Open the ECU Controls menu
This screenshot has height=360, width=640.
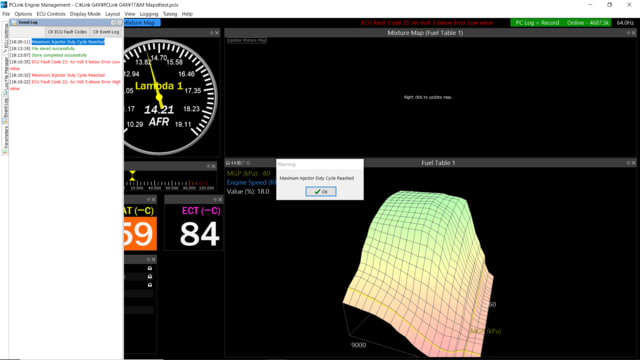[51, 14]
